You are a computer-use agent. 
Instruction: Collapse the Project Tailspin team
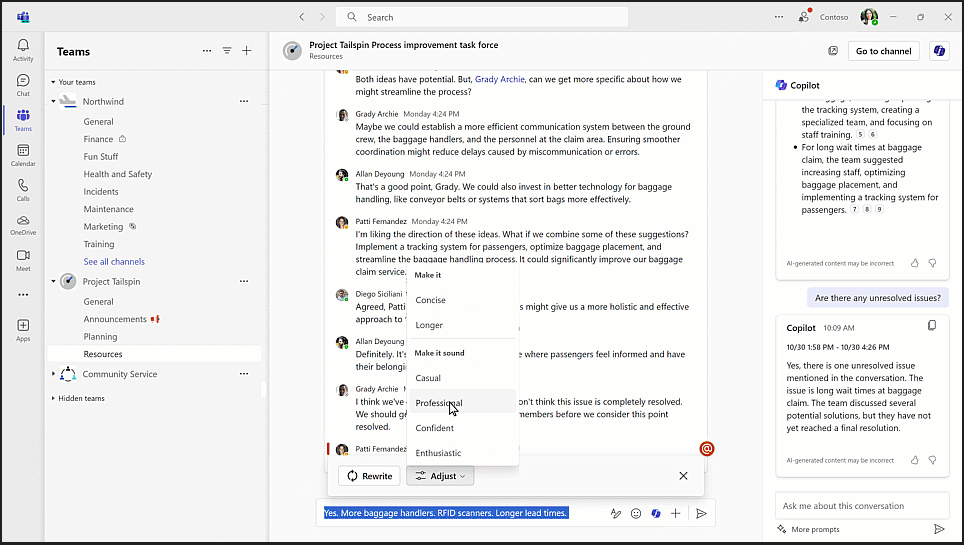click(x=53, y=282)
